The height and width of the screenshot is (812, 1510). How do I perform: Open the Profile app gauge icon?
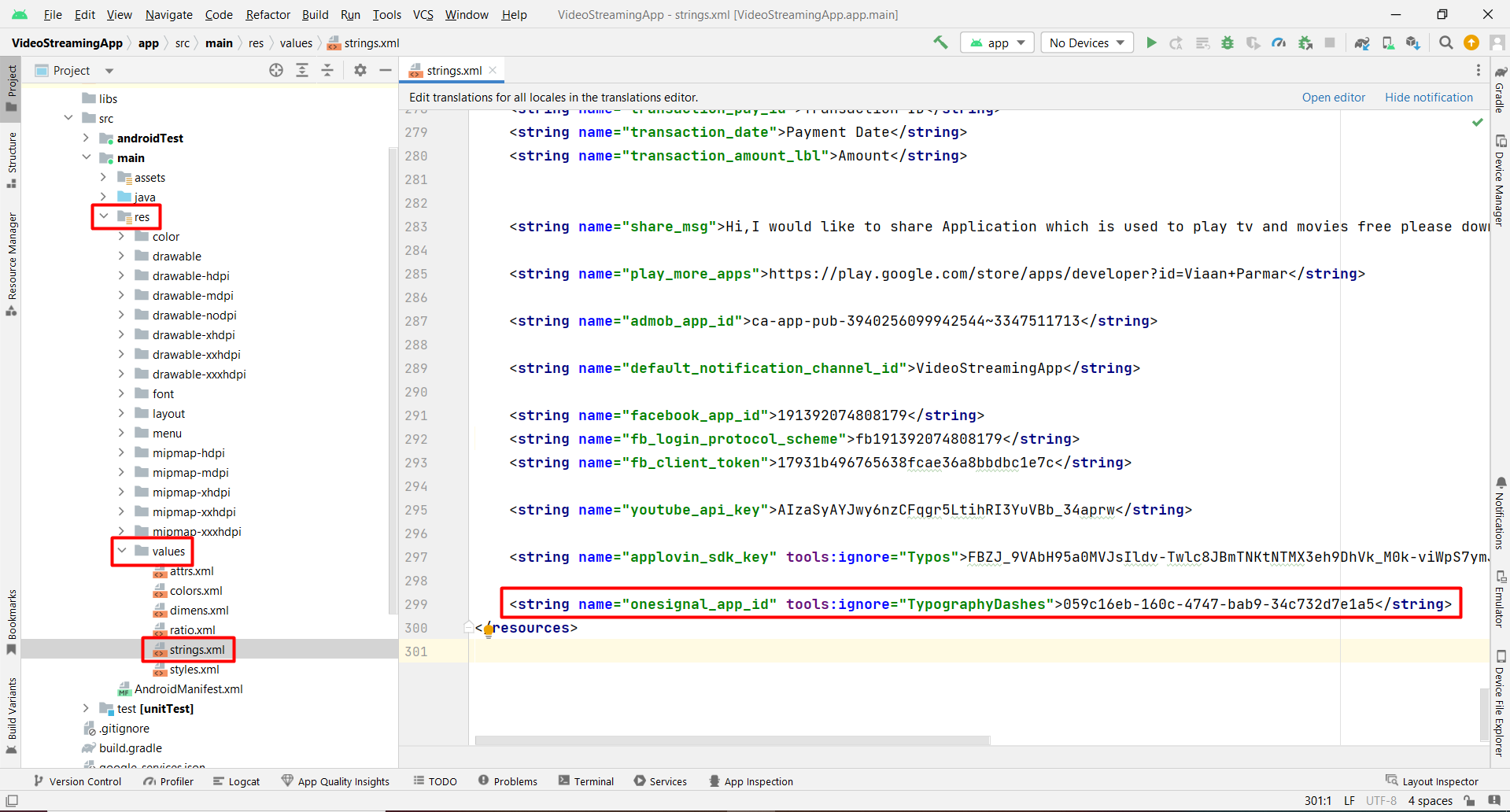[x=1279, y=42]
